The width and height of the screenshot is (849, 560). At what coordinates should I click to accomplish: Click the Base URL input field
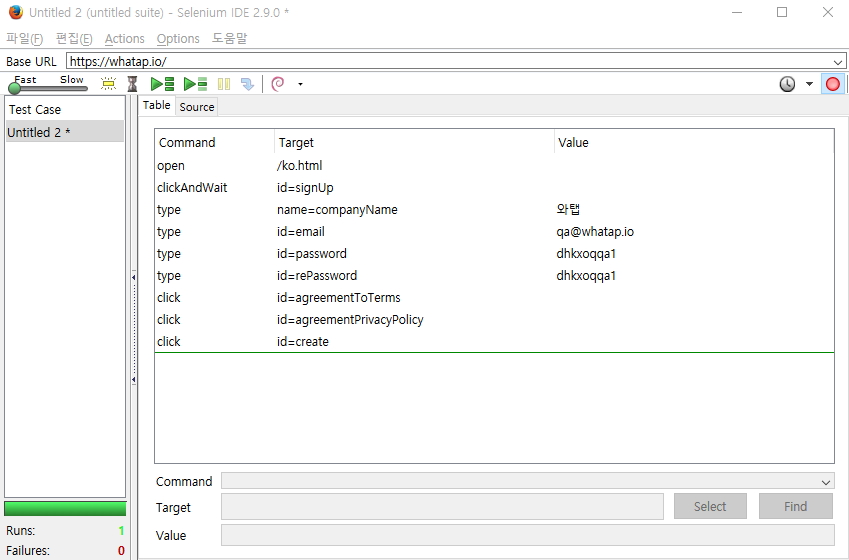pos(448,61)
